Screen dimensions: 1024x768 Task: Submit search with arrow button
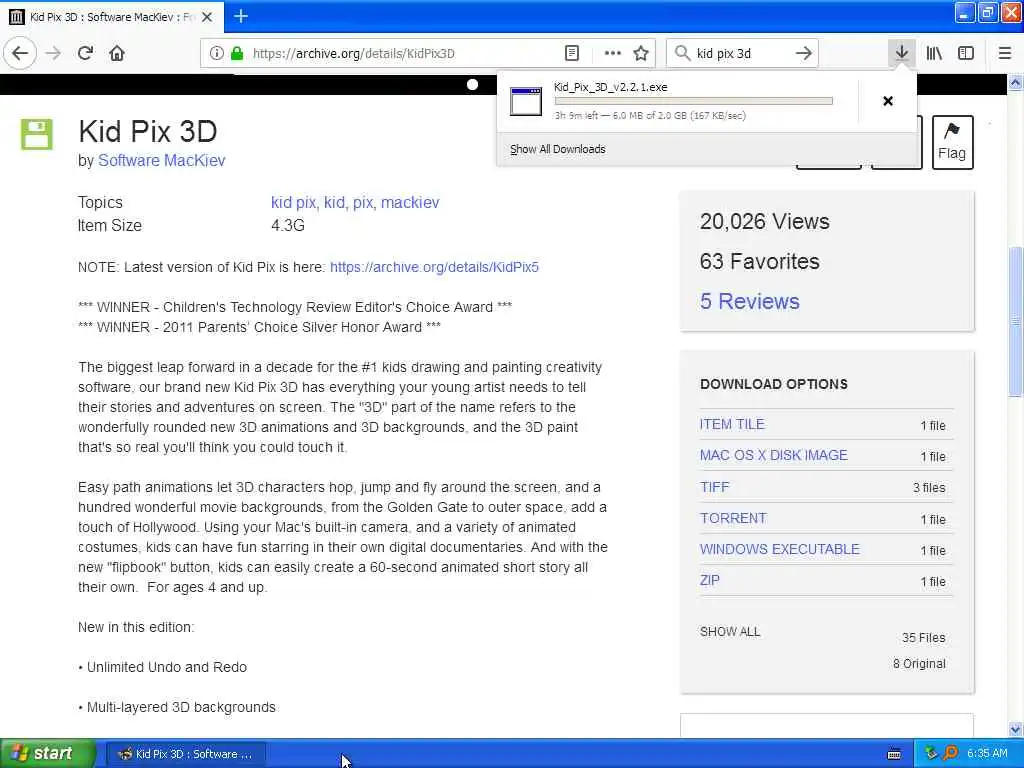tap(804, 54)
